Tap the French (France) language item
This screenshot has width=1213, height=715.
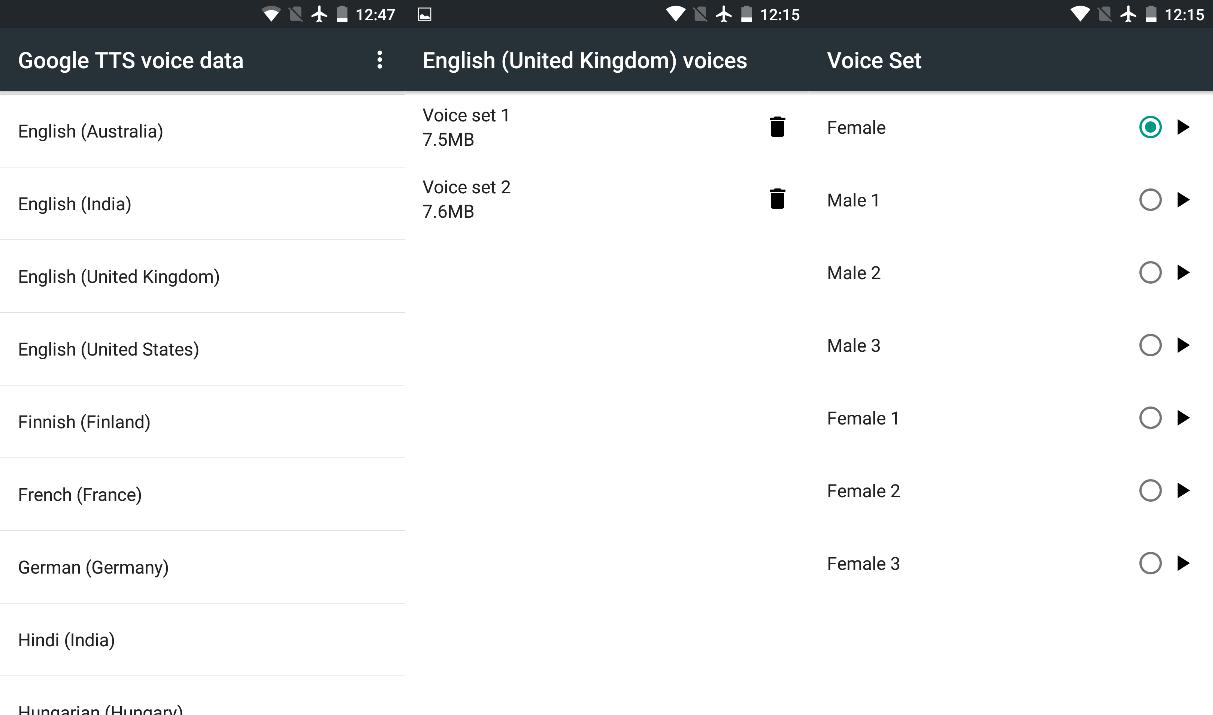[x=80, y=495]
